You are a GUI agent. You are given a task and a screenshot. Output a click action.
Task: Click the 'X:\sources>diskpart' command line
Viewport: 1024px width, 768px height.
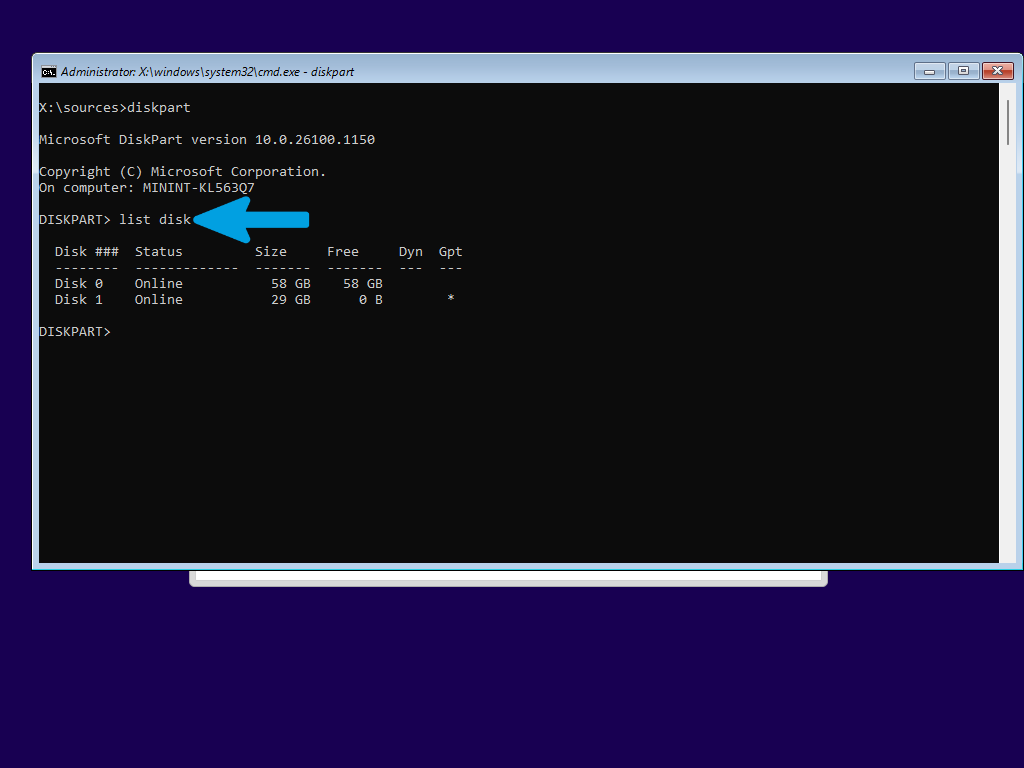click(115, 108)
